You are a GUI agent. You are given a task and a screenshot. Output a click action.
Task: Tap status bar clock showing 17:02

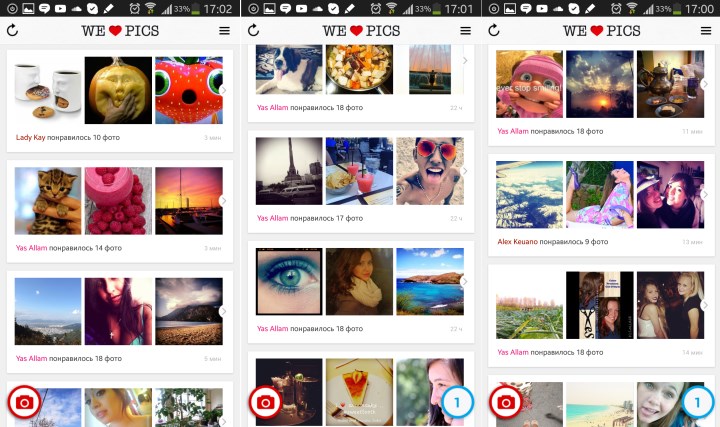(218, 9)
